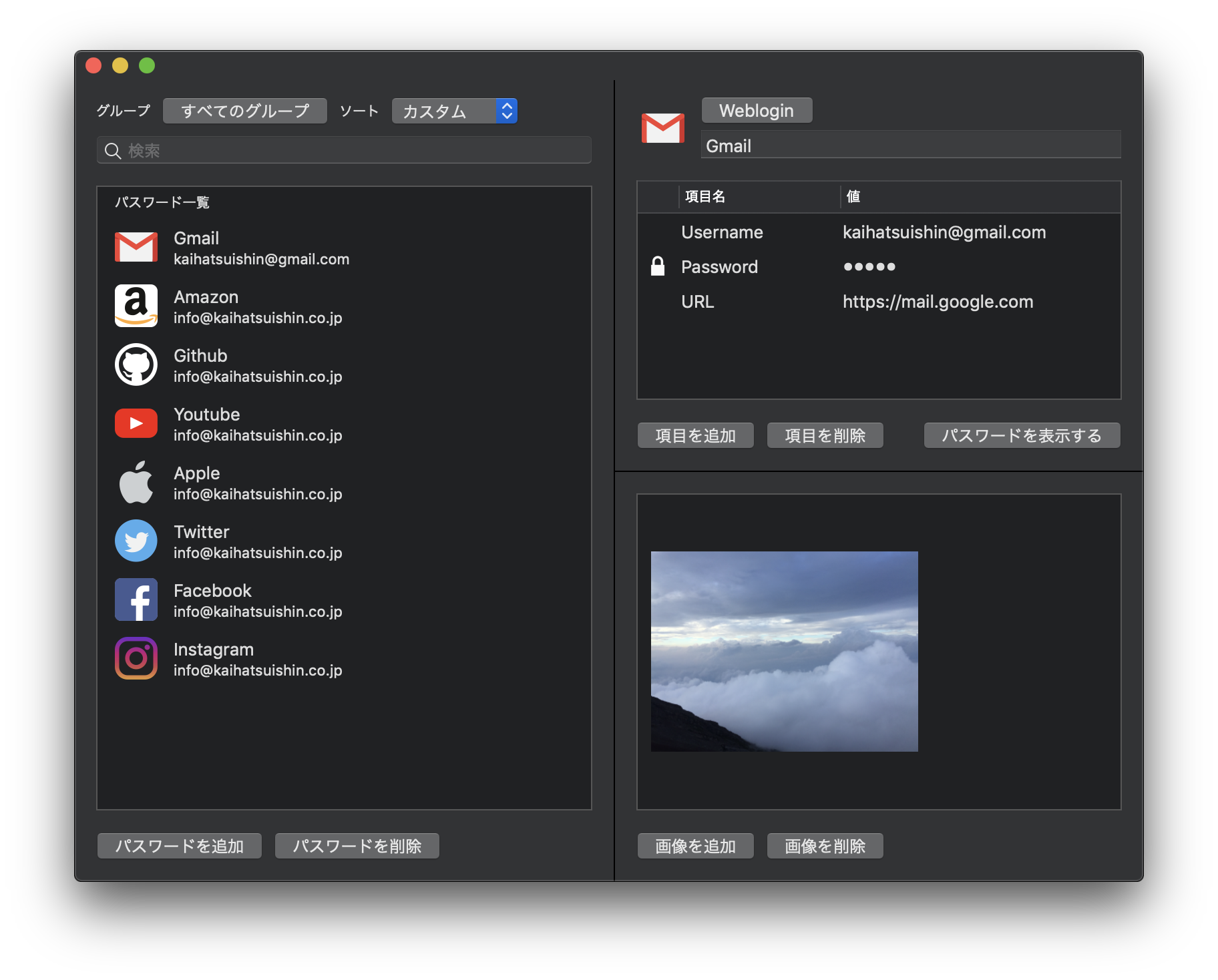Click the Apple logo icon

coord(136,482)
